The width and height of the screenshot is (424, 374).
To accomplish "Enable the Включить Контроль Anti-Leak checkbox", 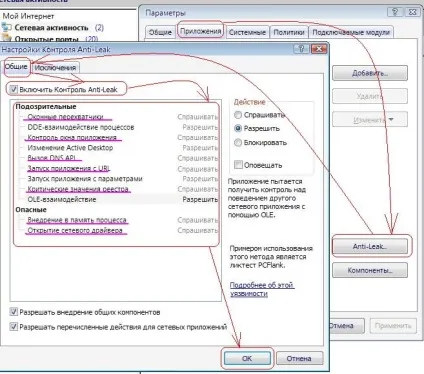I will pos(14,89).
